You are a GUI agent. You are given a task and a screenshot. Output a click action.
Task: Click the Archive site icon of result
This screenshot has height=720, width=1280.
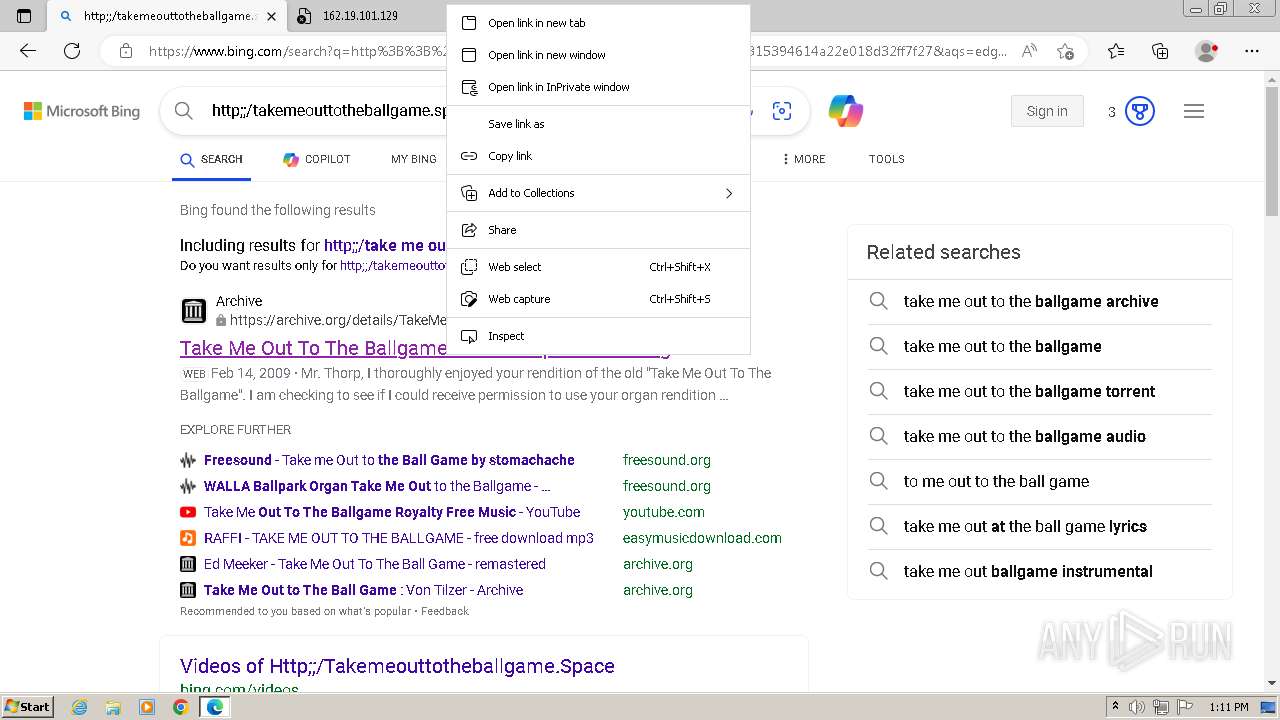pyautogui.click(x=193, y=311)
